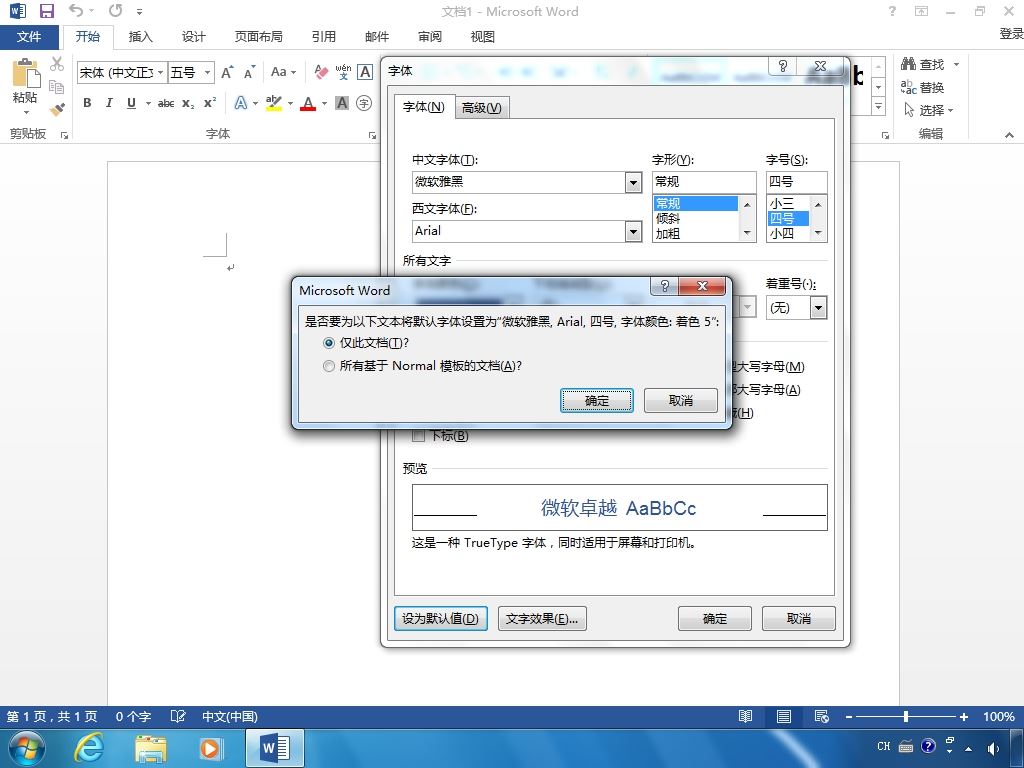
Task: Click the Replace icon in editing group
Action: [x=908, y=87]
